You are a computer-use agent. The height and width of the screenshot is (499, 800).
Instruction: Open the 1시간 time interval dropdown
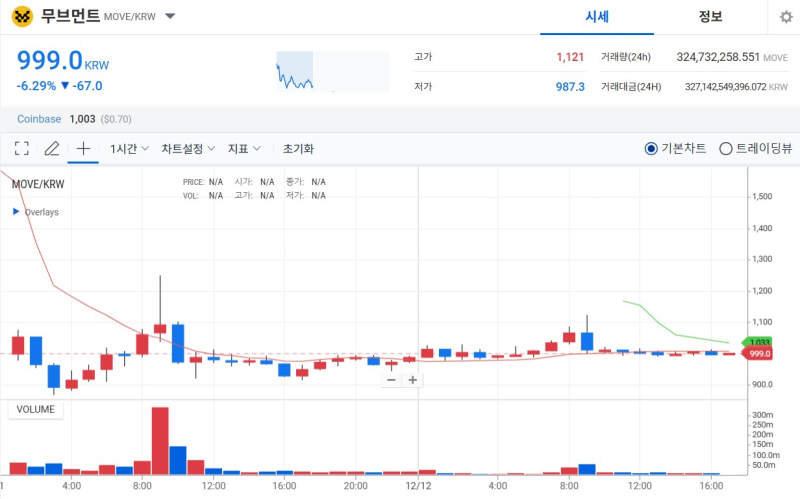coord(129,148)
